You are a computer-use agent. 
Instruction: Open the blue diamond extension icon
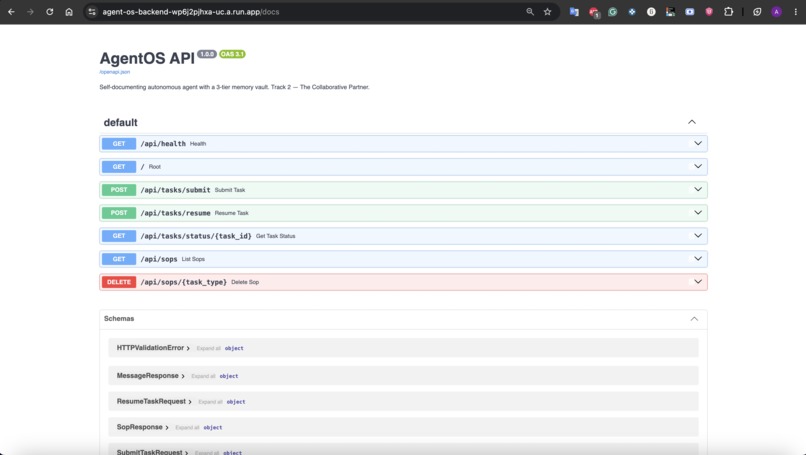(x=632, y=11)
